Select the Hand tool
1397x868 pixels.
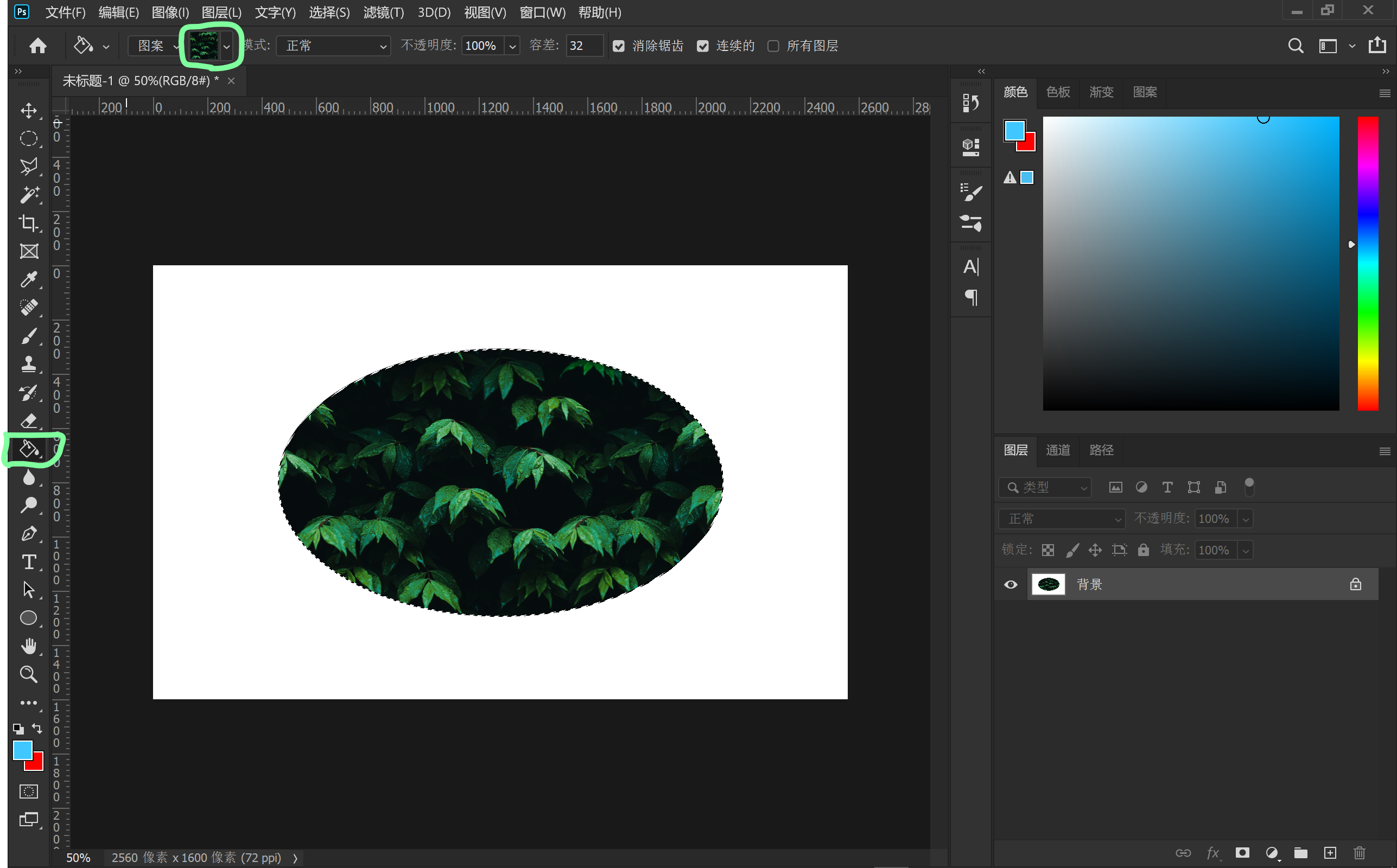point(29,646)
